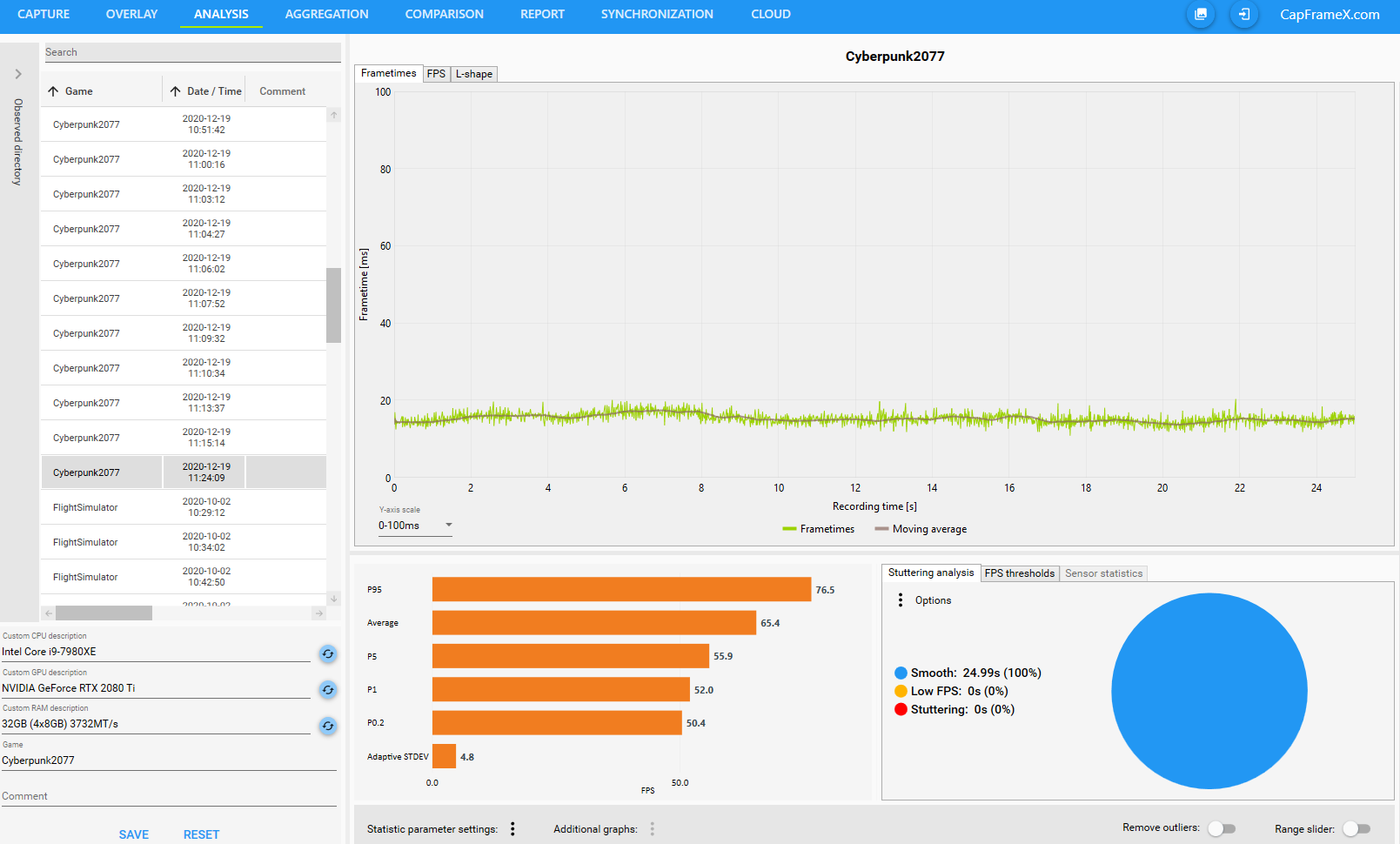Open the Y-axis scale dropdown
Viewport: 1400px width, 844px height.
[415, 526]
